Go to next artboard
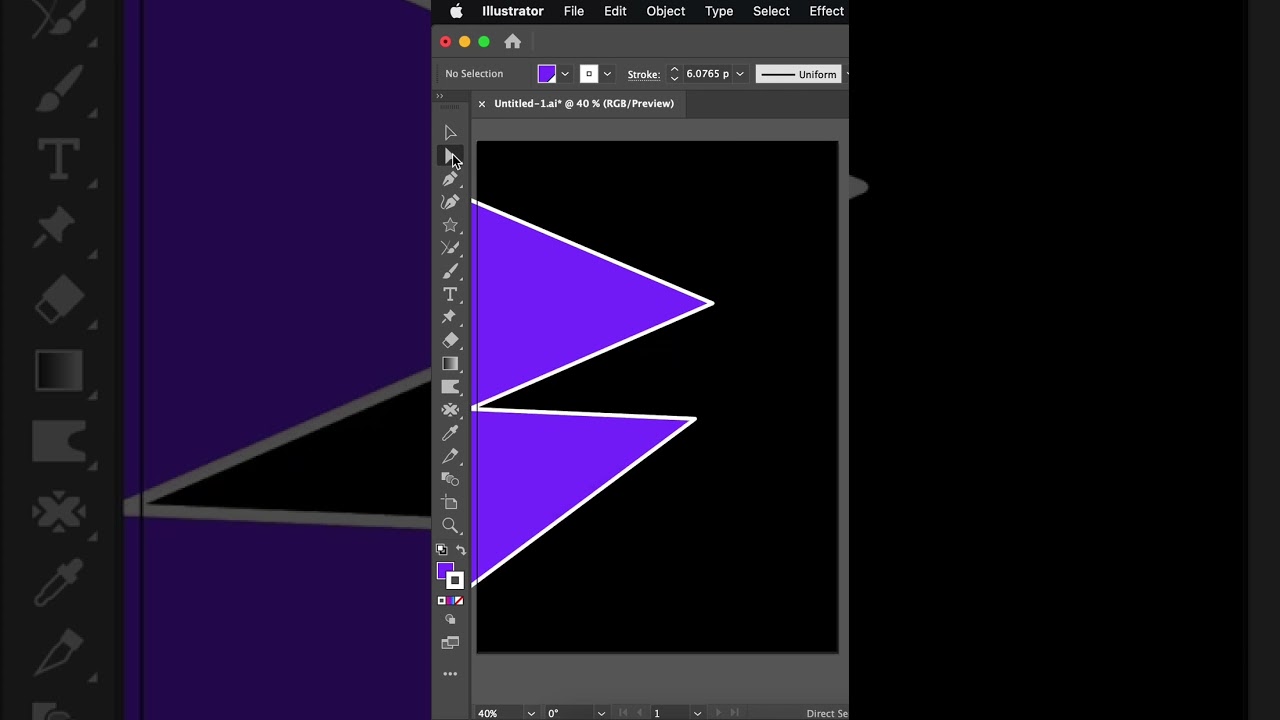Viewport: 1280px width, 720px height. click(x=718, y=713)
